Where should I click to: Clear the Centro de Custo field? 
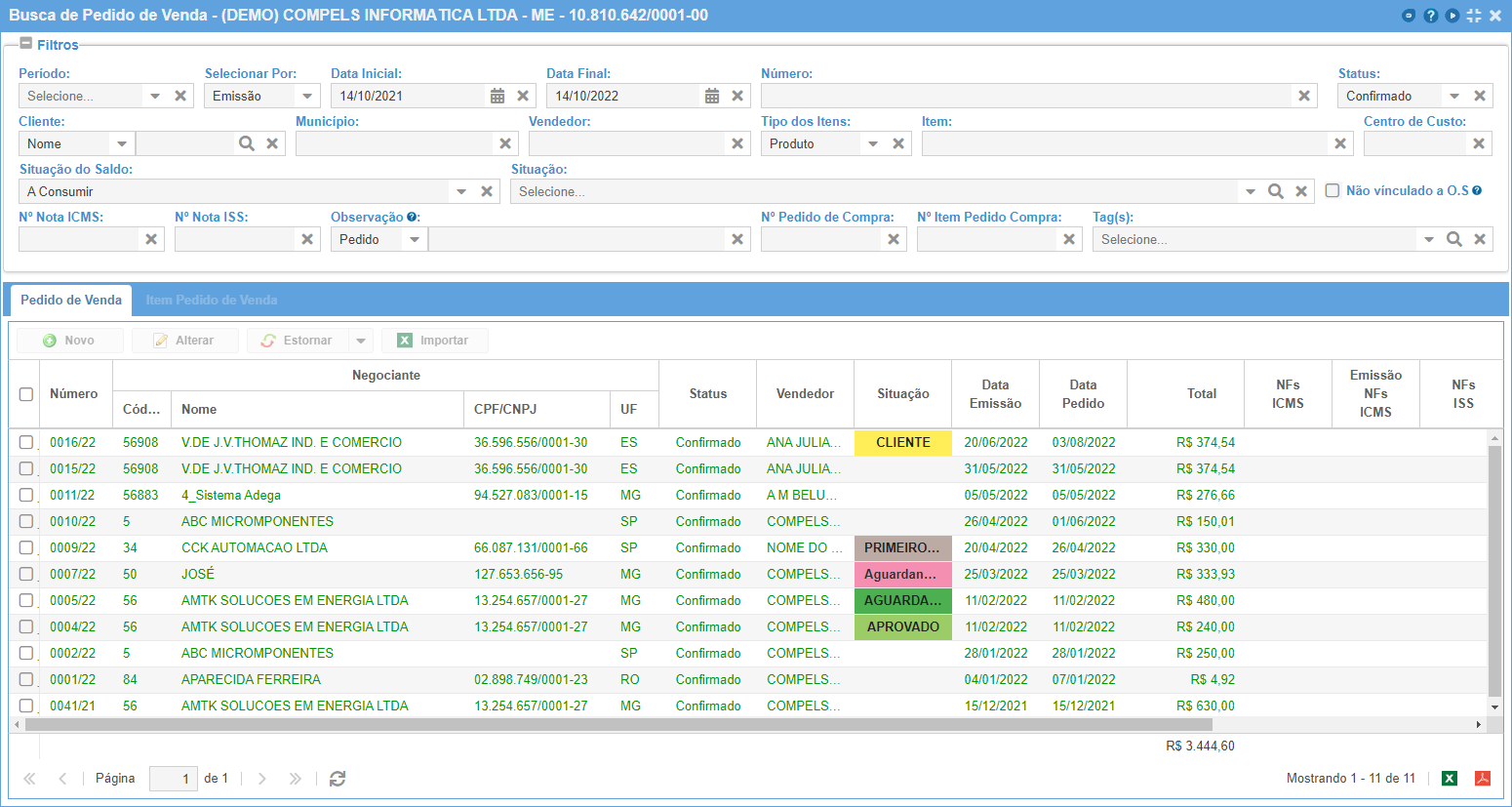tap(1479, 143)
